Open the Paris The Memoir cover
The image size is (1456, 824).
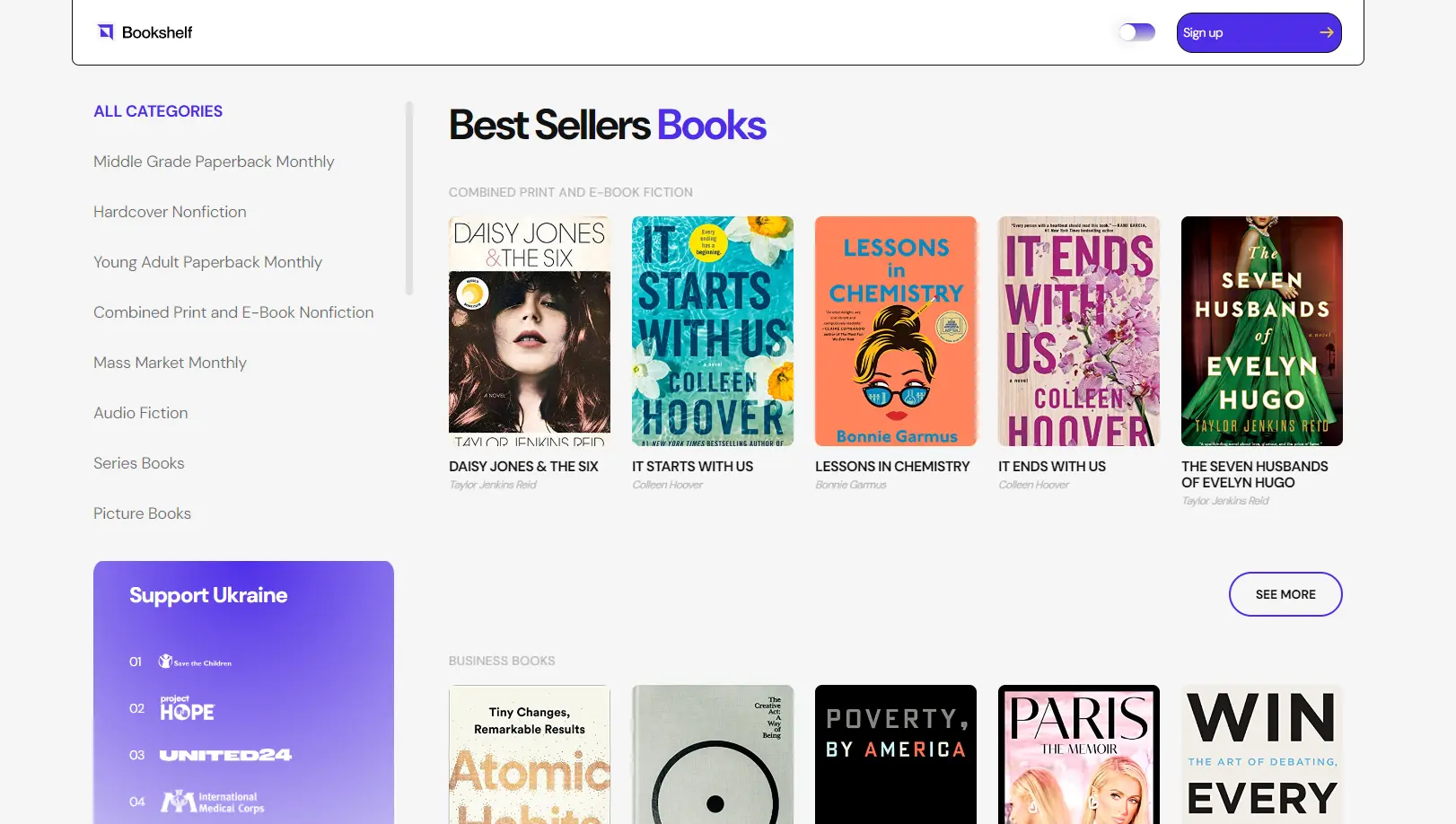[x=1078, y=754]
